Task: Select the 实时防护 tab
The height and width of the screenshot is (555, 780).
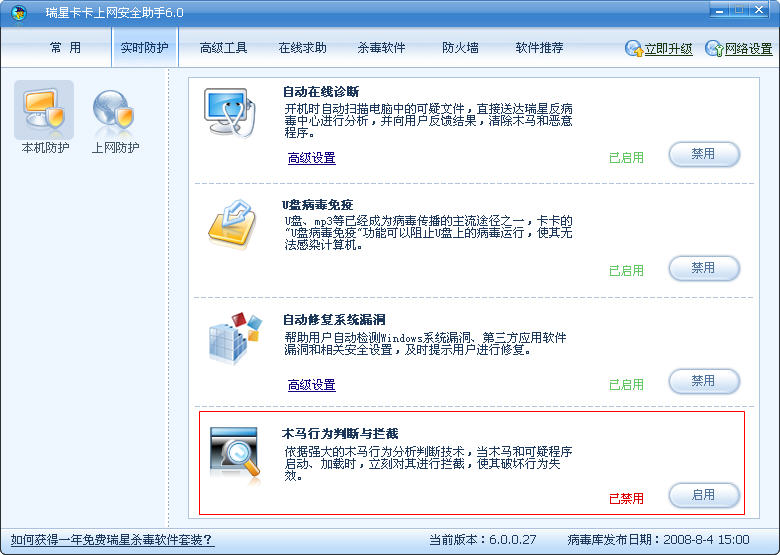Action: (145, 48)
